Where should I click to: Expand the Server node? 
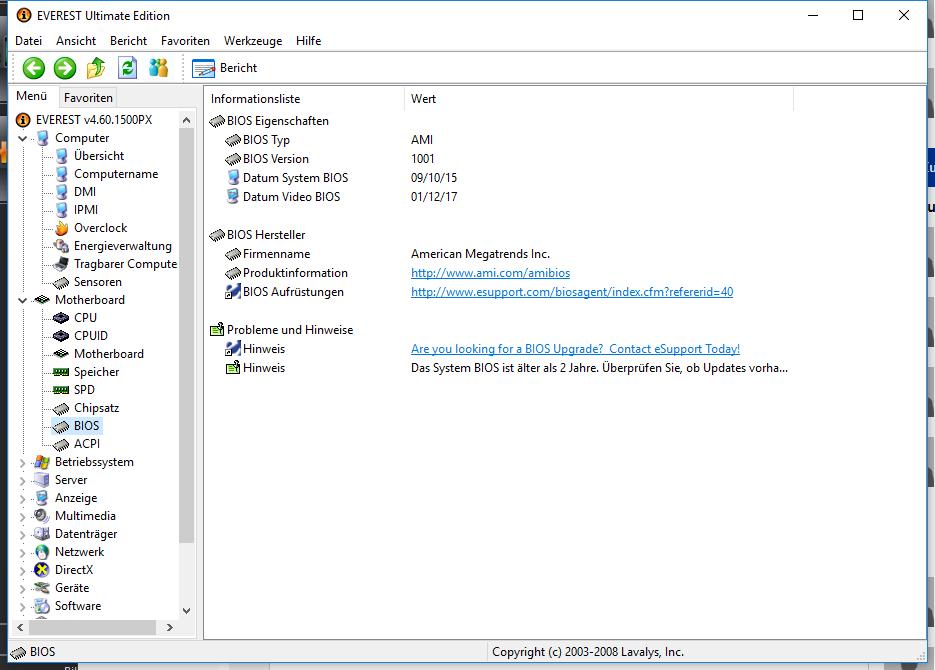pyautogui.click(x=23, y=480)
